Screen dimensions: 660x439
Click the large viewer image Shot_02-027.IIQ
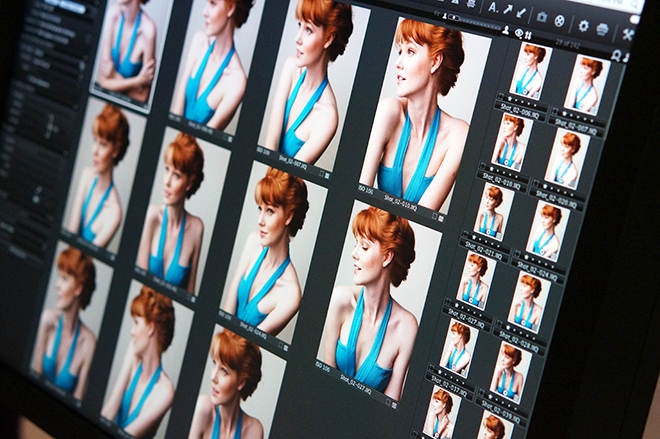pos(379,300)
